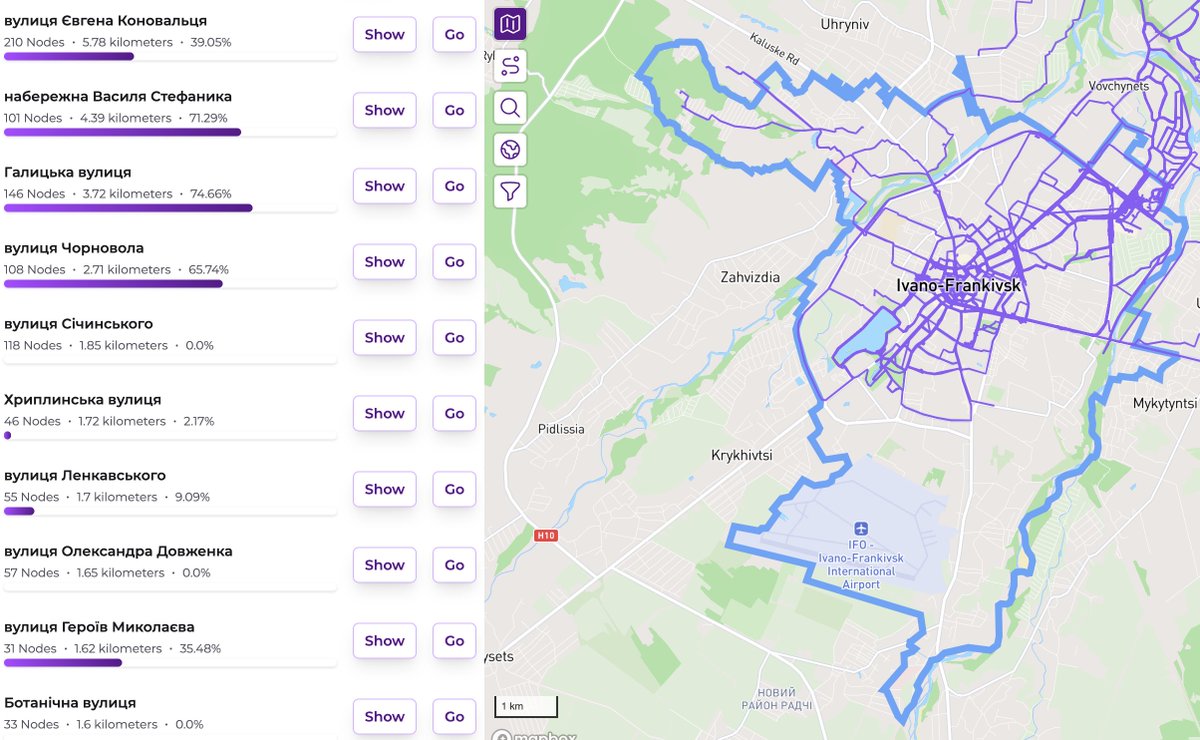Go to вулиця Ленкавського
Screen dimensions: 1200x740
(x=454, y=489)
